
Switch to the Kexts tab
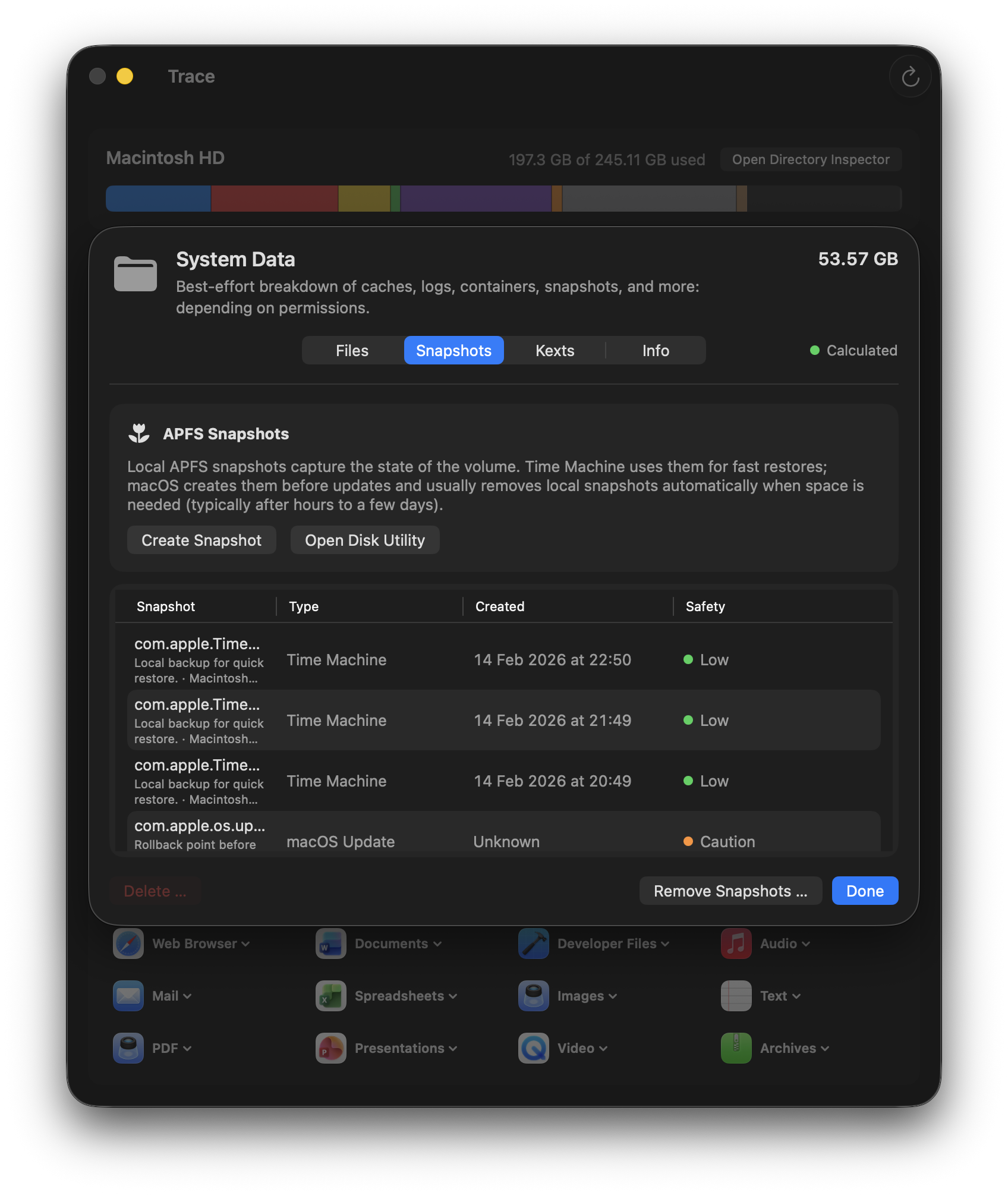(554, 350)
